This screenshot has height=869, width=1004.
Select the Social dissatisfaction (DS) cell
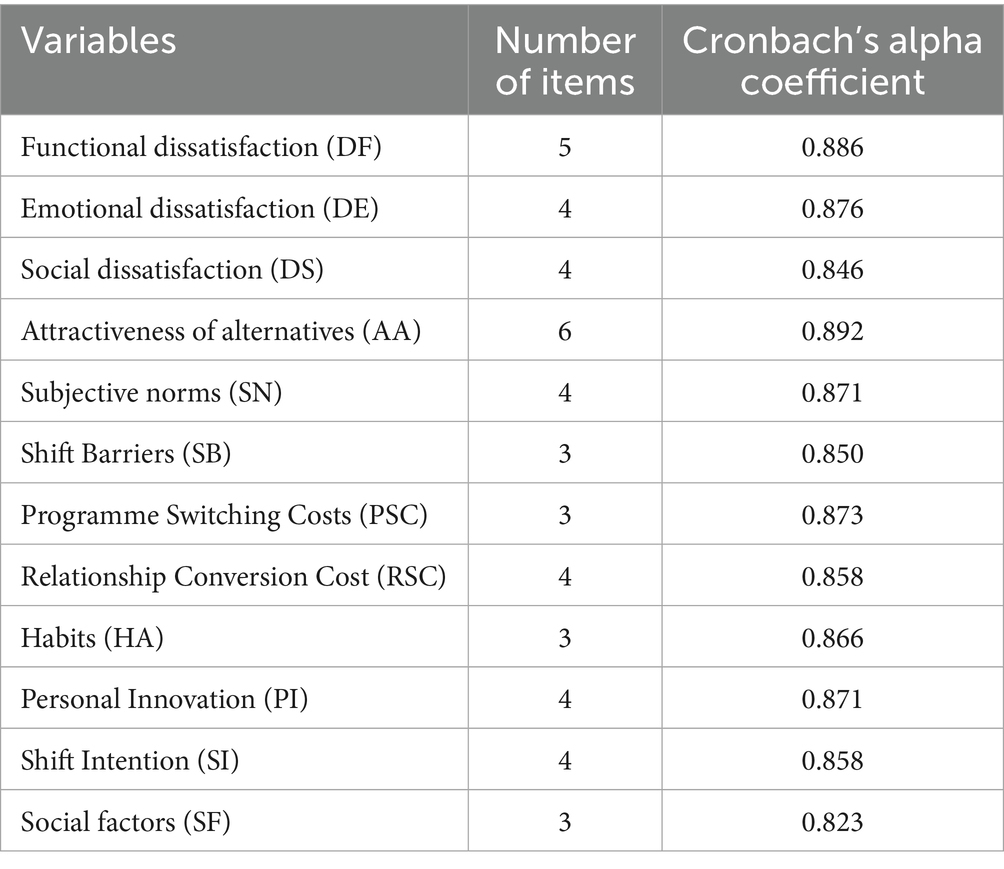tap(172, 270)
